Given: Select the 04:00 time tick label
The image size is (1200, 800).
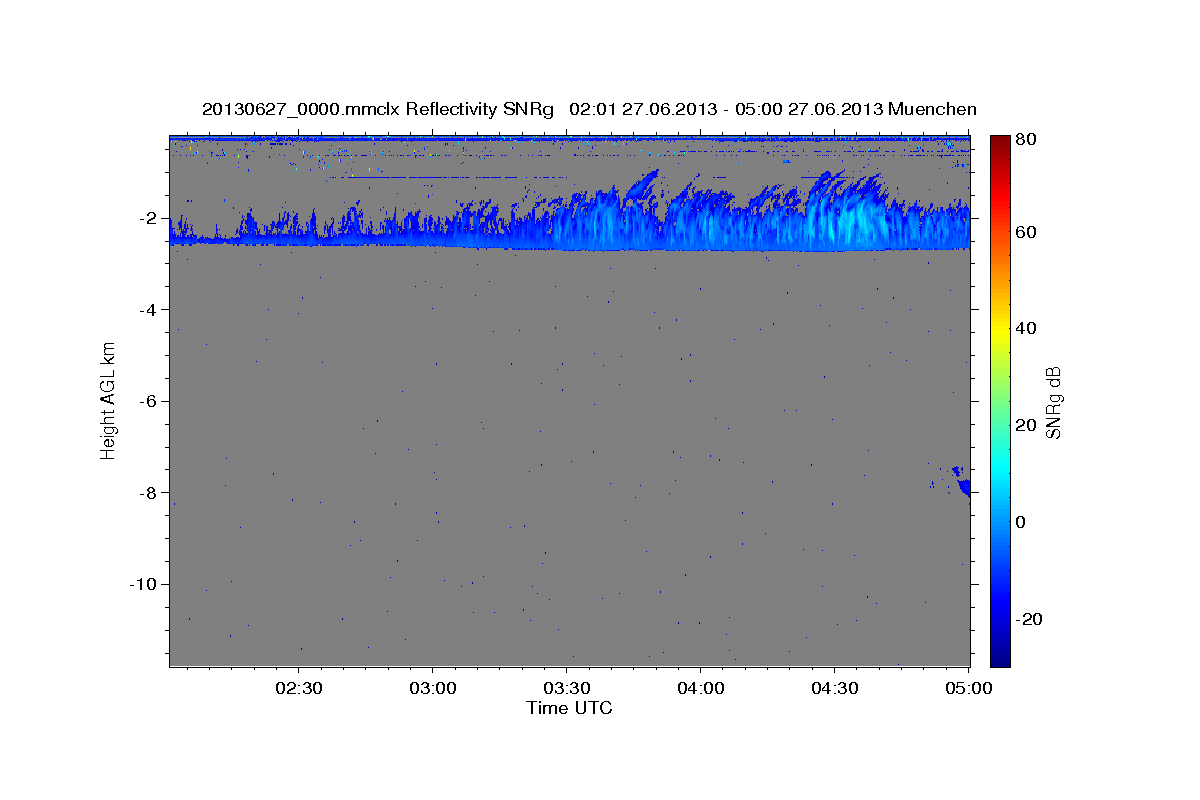Looking at the screenshot, I should [700, 688].
